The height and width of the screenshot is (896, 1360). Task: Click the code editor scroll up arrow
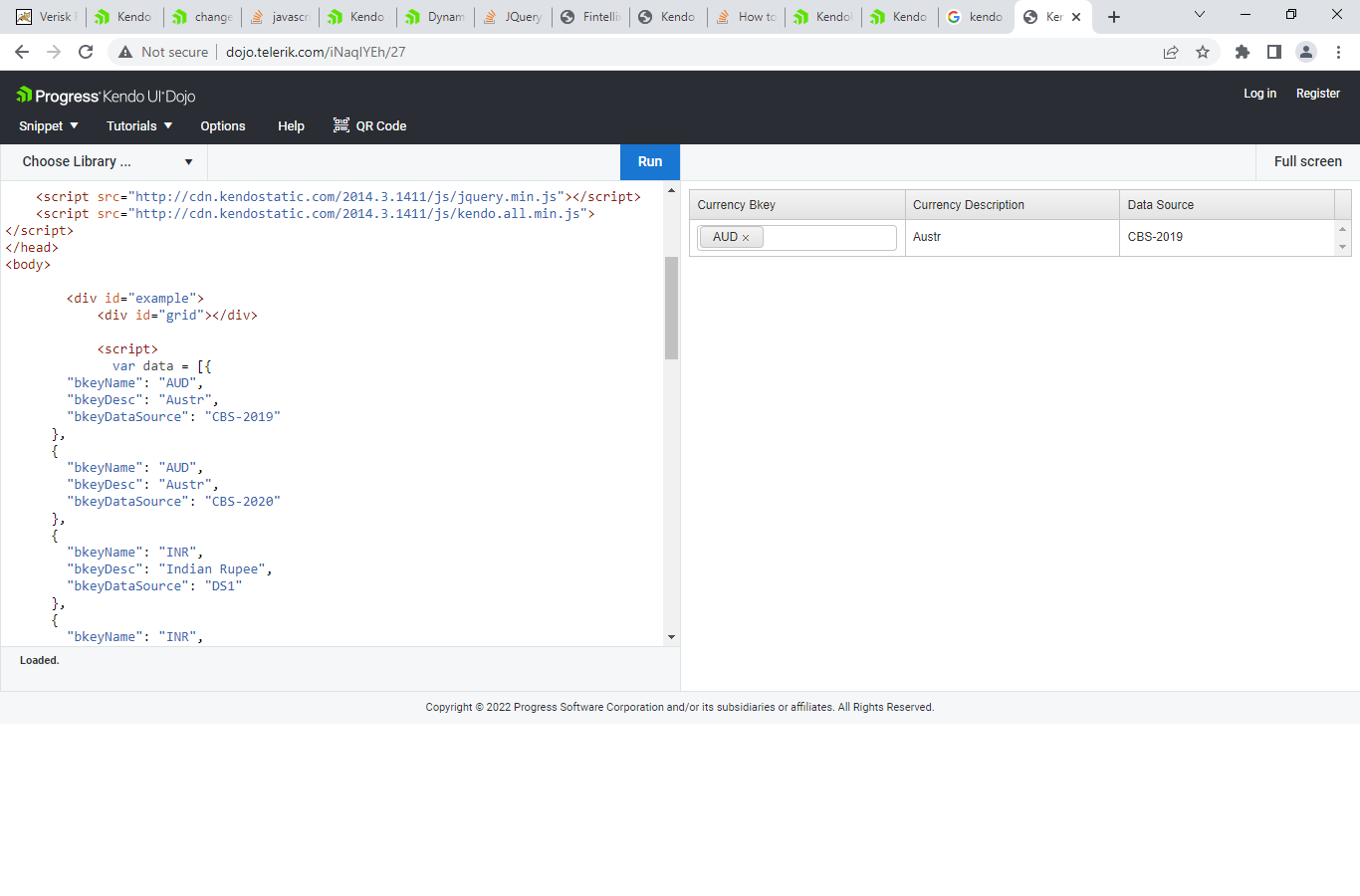tap(671, 190)
